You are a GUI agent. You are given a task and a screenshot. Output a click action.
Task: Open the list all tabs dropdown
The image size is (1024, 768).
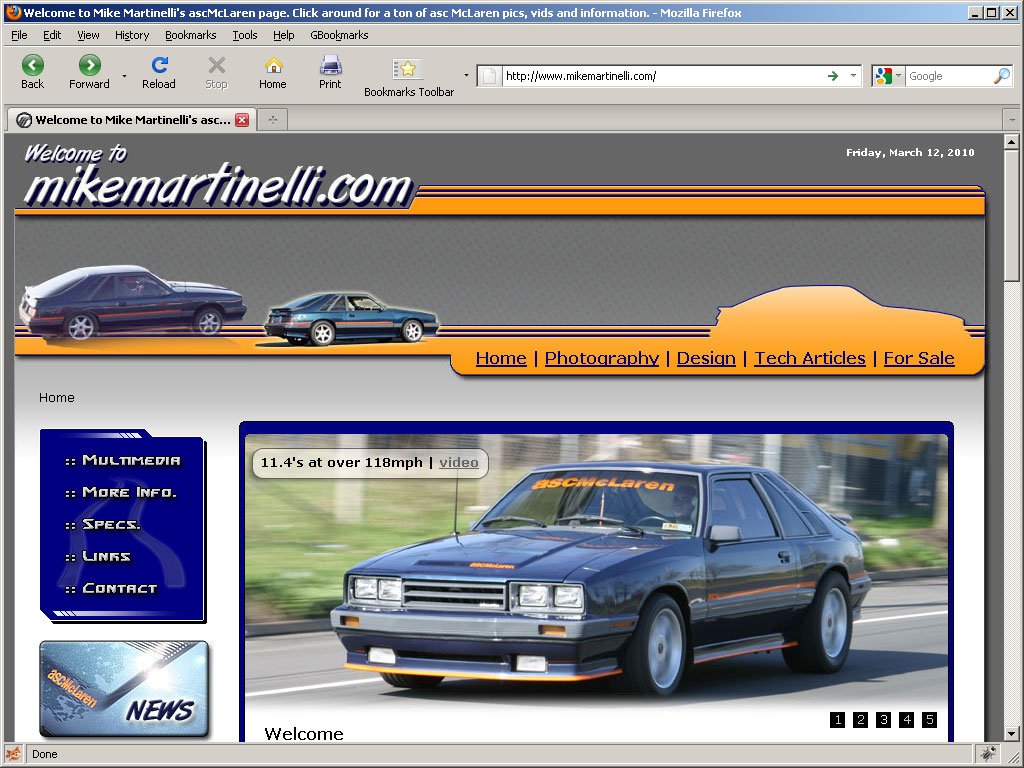1012,120
